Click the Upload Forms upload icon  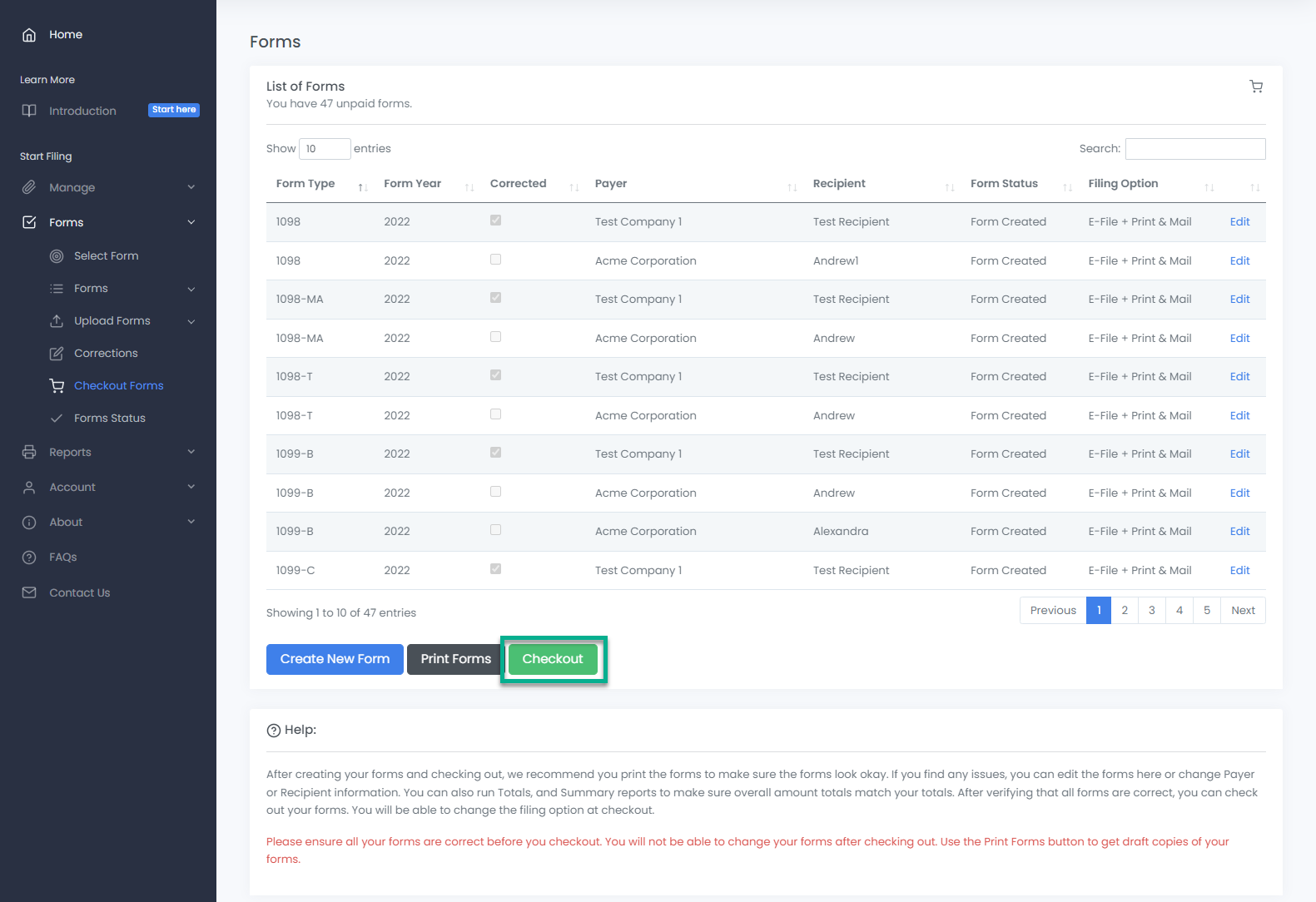point(57,321)
